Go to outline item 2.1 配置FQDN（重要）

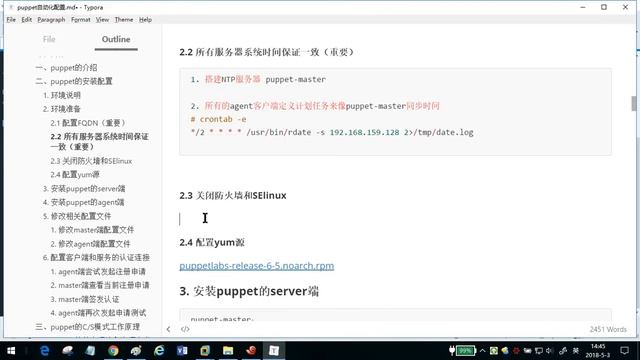(x=88, y=123)
